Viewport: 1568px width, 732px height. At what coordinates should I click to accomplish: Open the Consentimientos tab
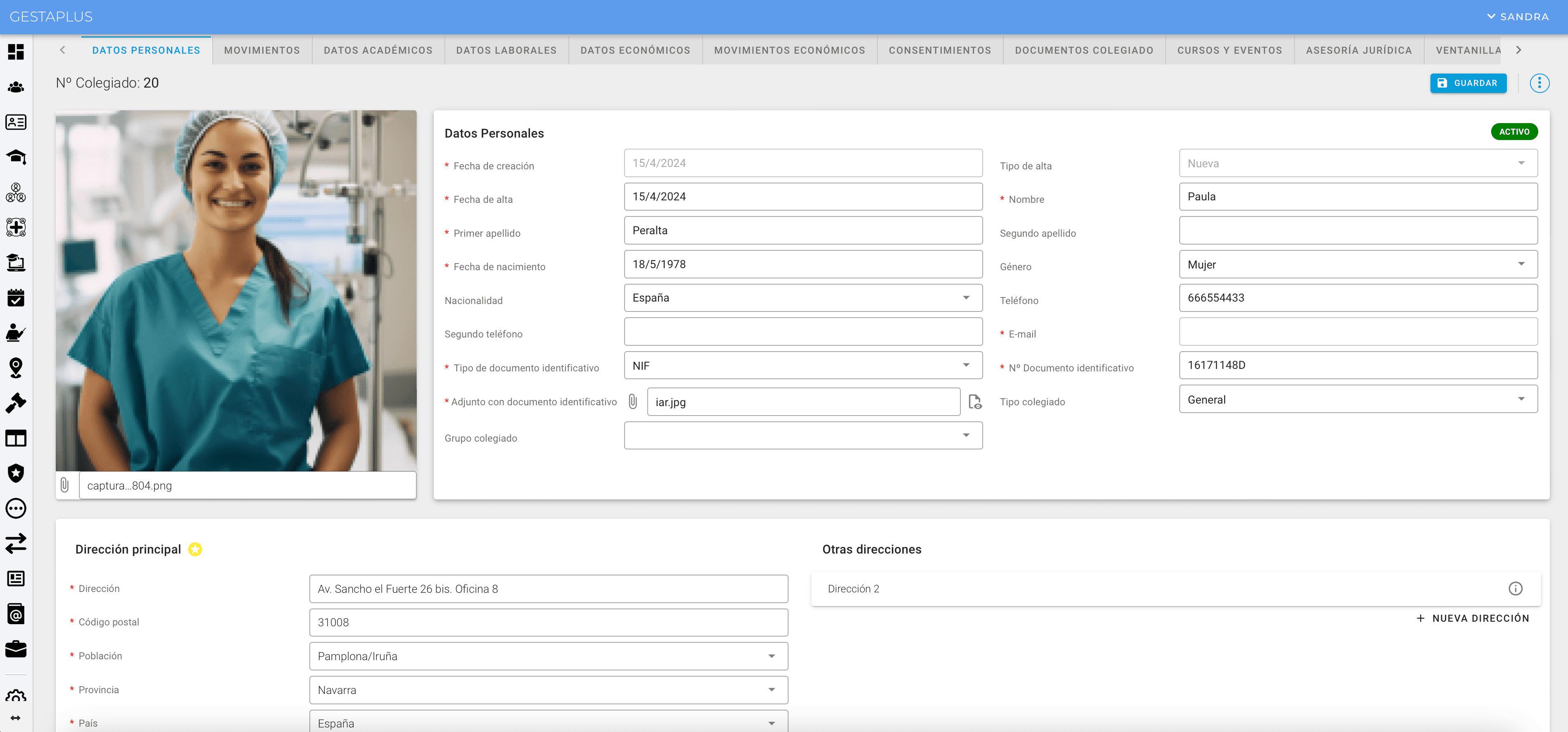point(939,50)
